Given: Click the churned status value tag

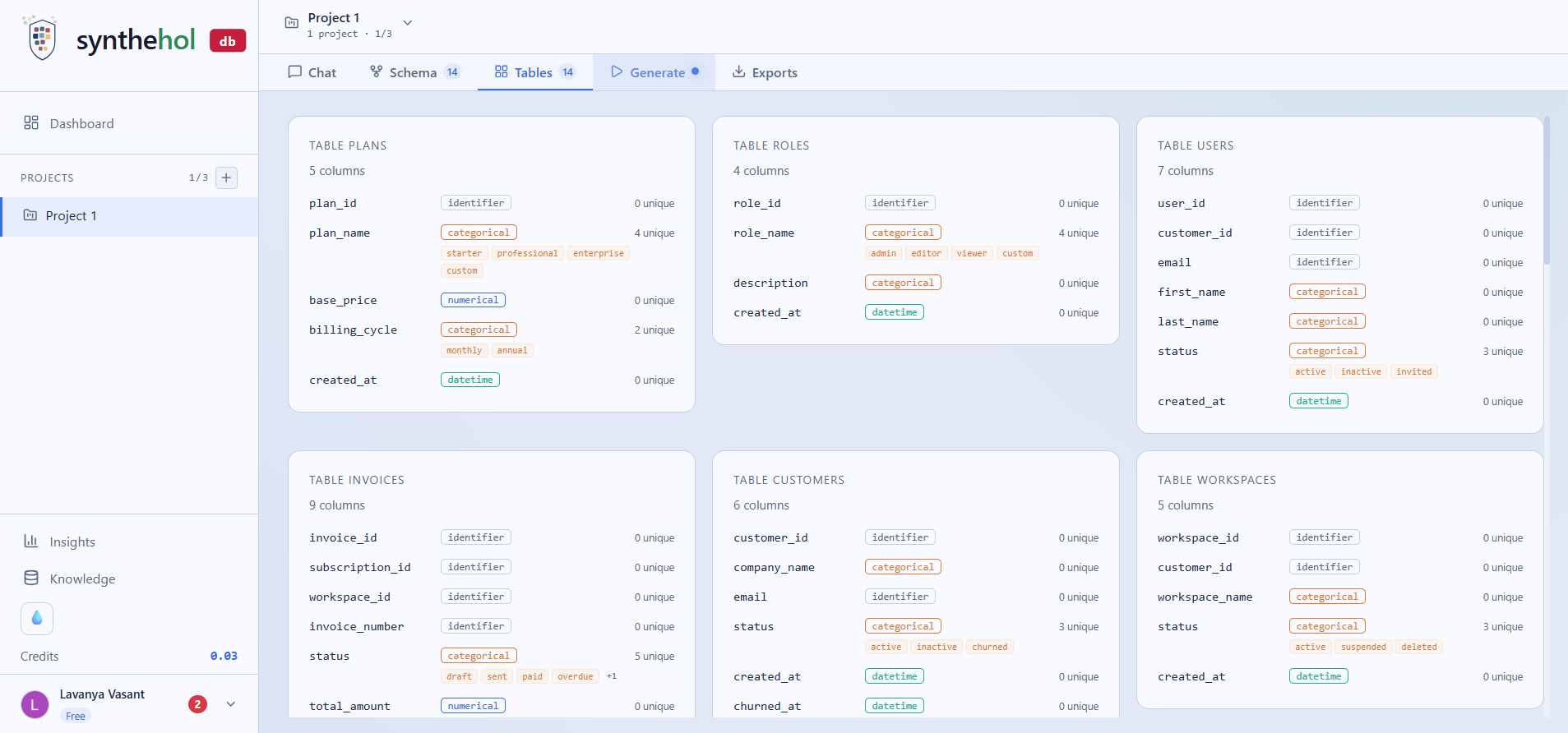Looking at the screenshot, I should [990, 647].
